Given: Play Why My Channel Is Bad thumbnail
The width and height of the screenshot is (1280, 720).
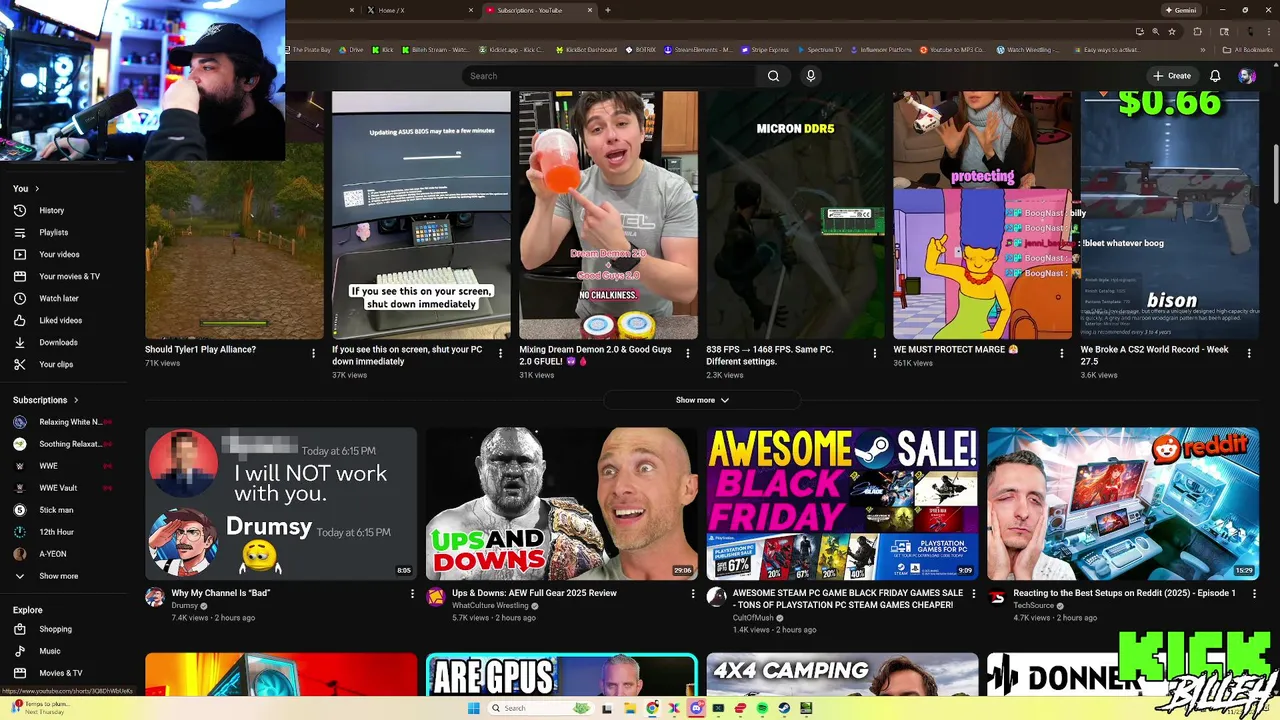Looking at the screenshot, I should pos(281,504).
